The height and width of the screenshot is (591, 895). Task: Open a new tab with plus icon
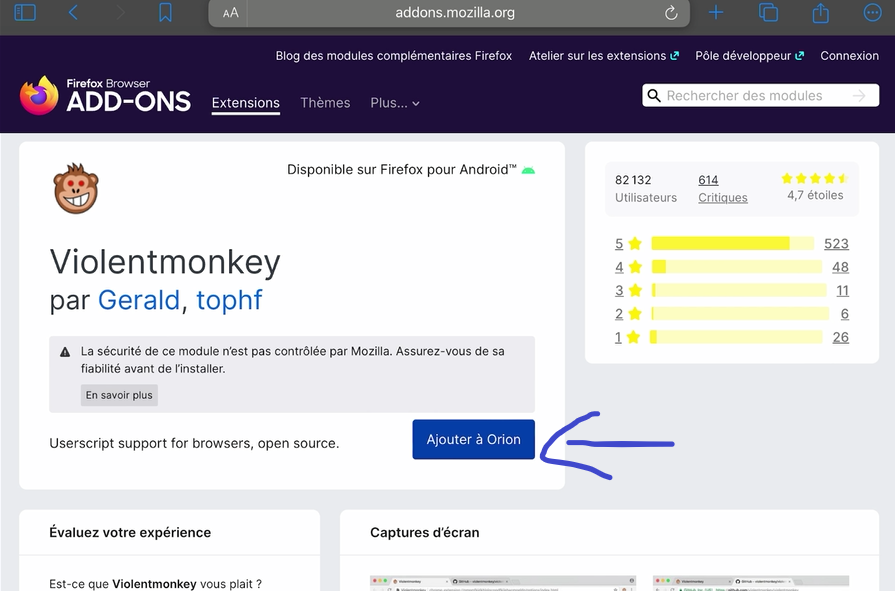[x=716, y=13]
